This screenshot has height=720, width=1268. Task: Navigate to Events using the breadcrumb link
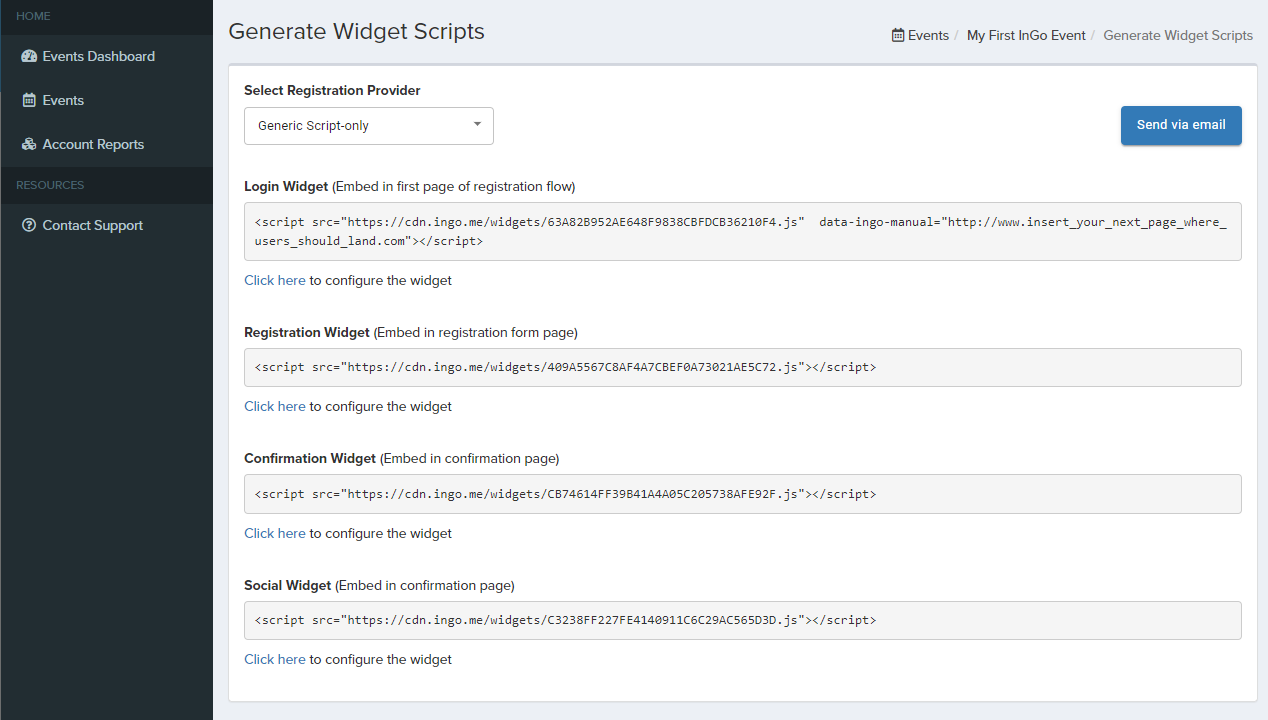[927, 35]
